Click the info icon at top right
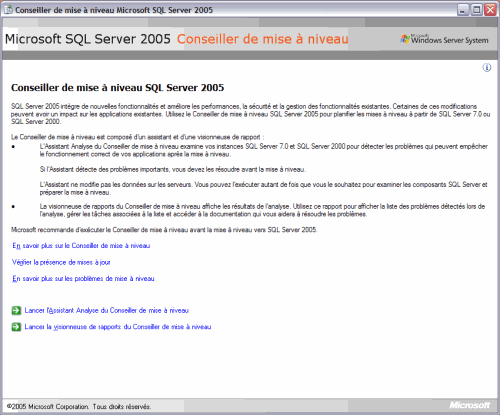Screen dimensions: 500x415 487,68
